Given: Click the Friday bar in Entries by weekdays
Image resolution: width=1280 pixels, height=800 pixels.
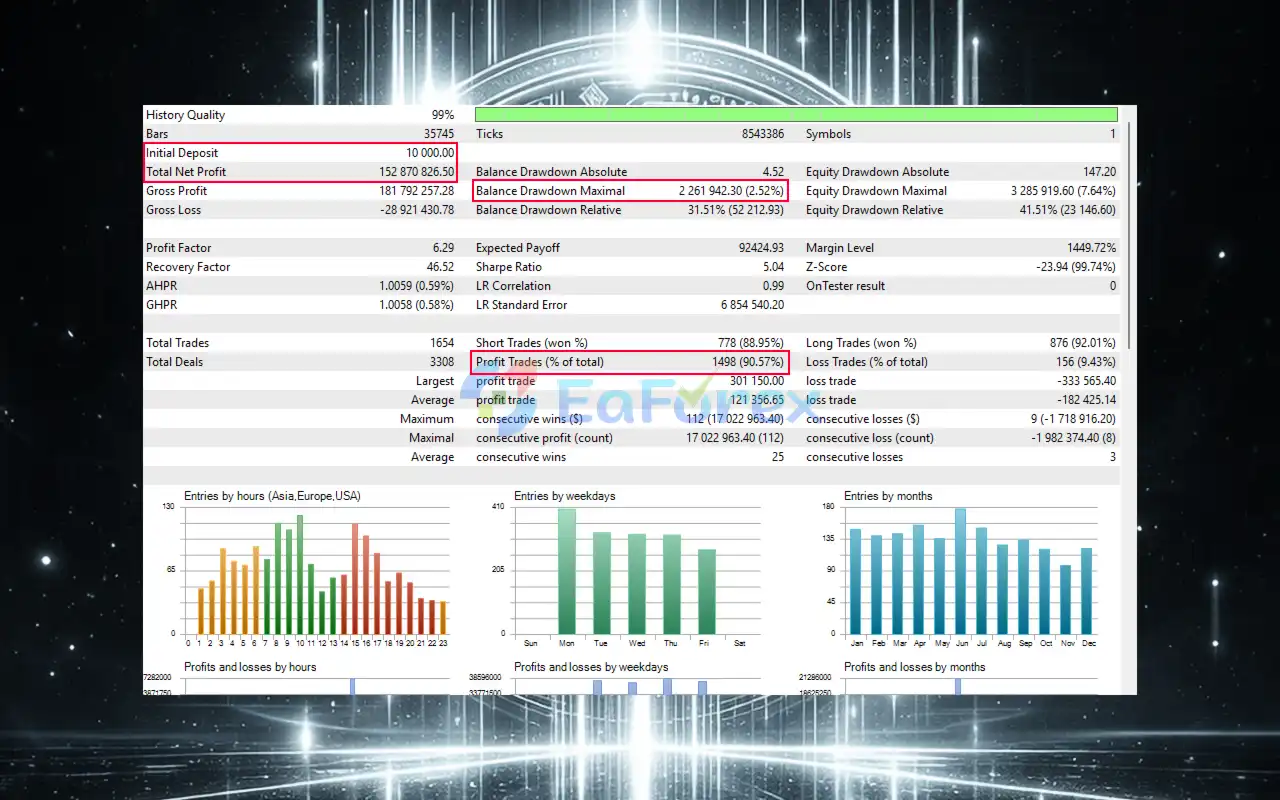Looking at the screenshot, I should [x=707, y=591].
